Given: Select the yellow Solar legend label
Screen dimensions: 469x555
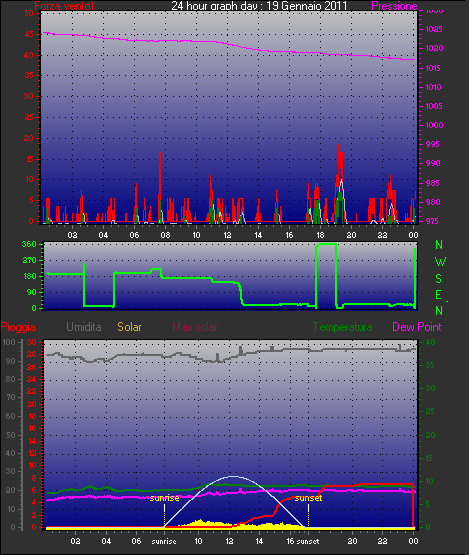Looking at the screenshot, I should (129, 327).
